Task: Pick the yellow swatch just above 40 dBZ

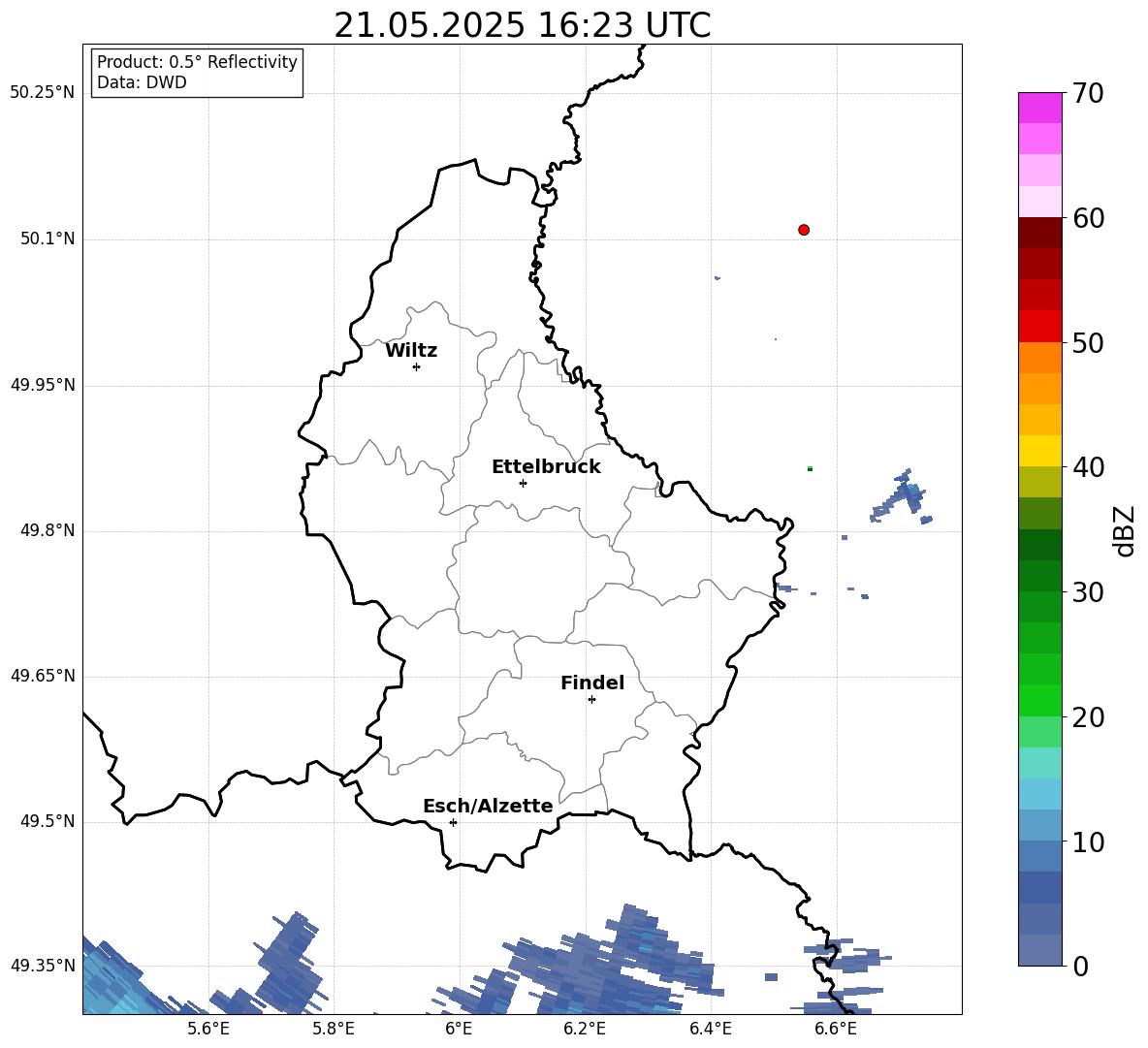Action: tap(1040, 451)
